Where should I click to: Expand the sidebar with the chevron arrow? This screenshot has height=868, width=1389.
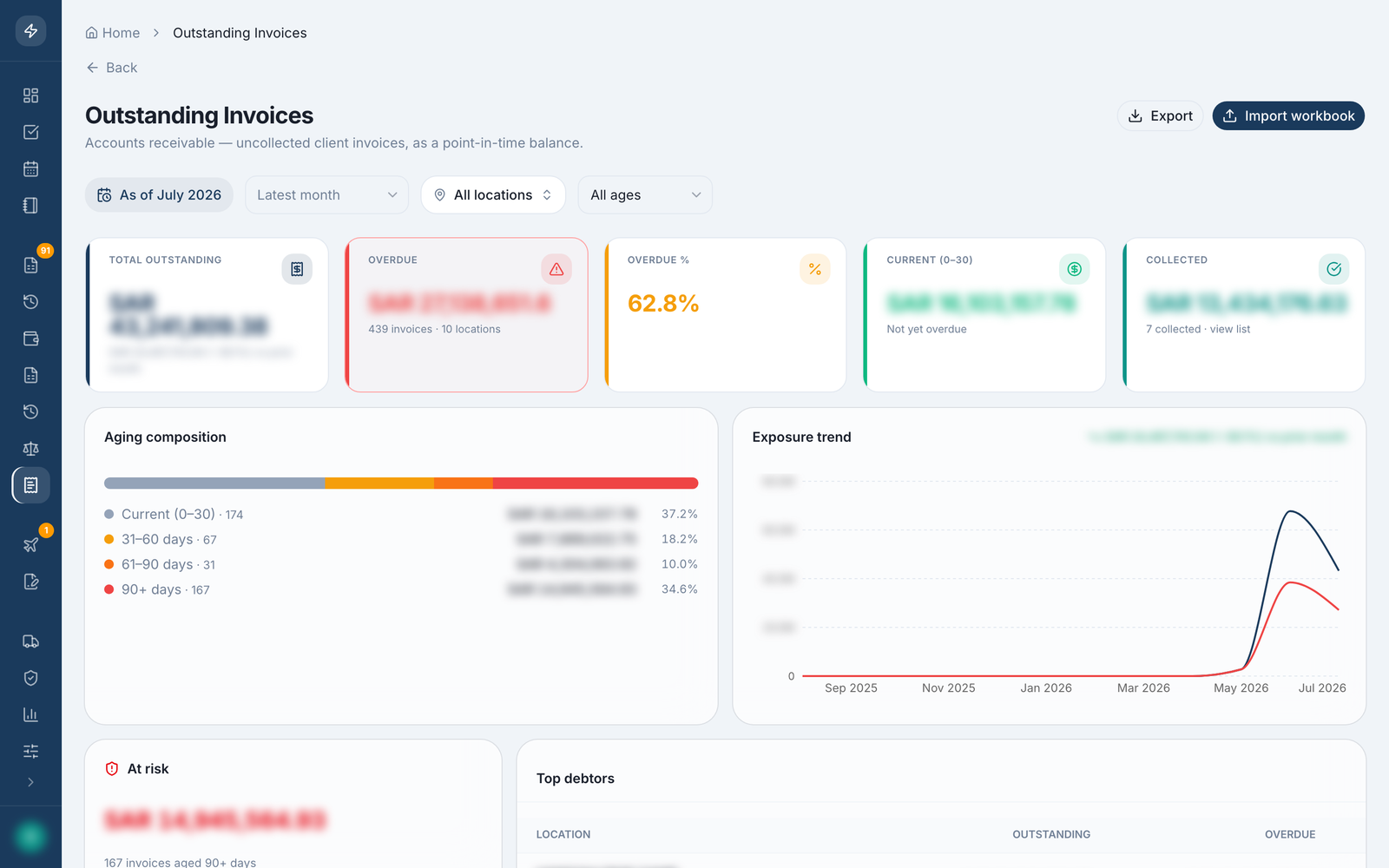coord(30,782)
